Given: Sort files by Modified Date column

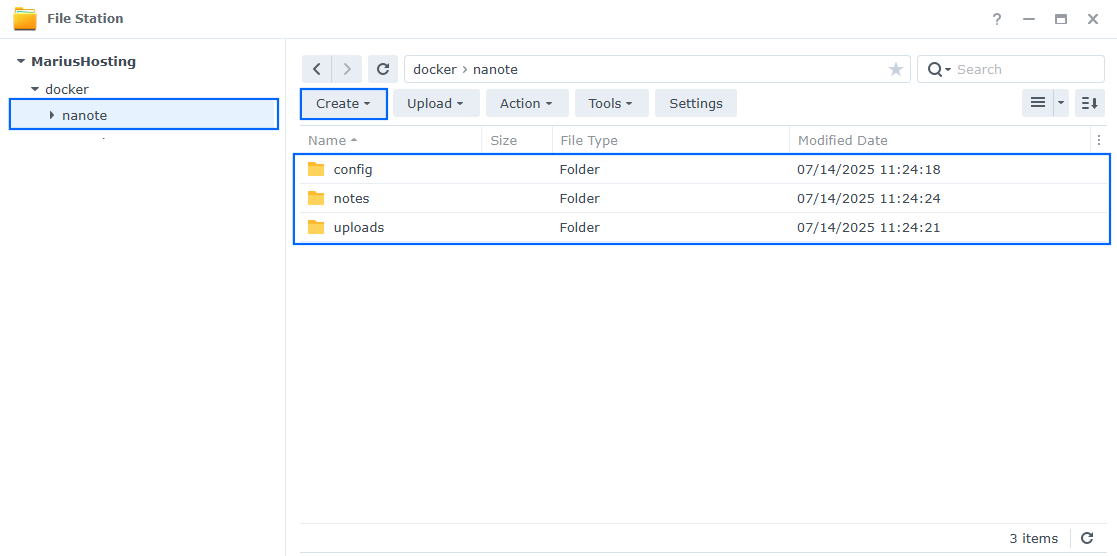Looking at the screenshot, I should click(940, 140).
